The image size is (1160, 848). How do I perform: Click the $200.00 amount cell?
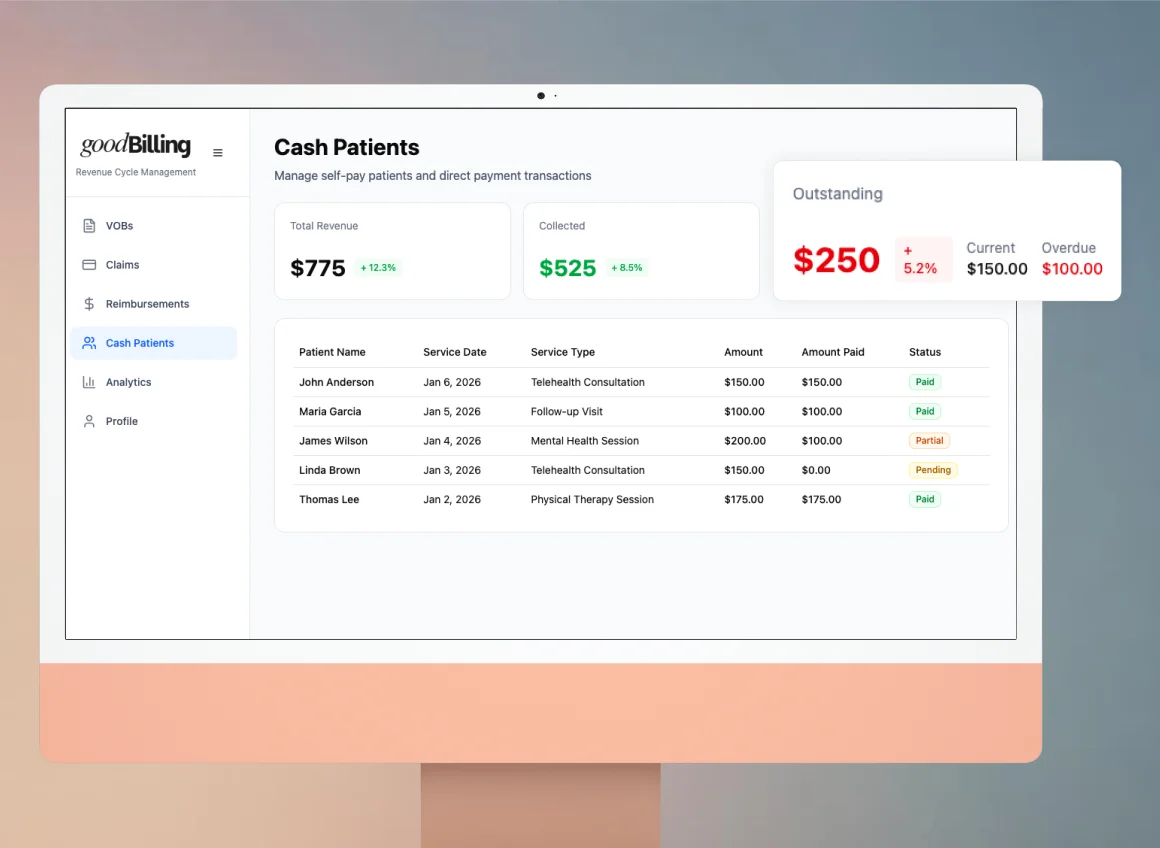(x=745, y=441)
